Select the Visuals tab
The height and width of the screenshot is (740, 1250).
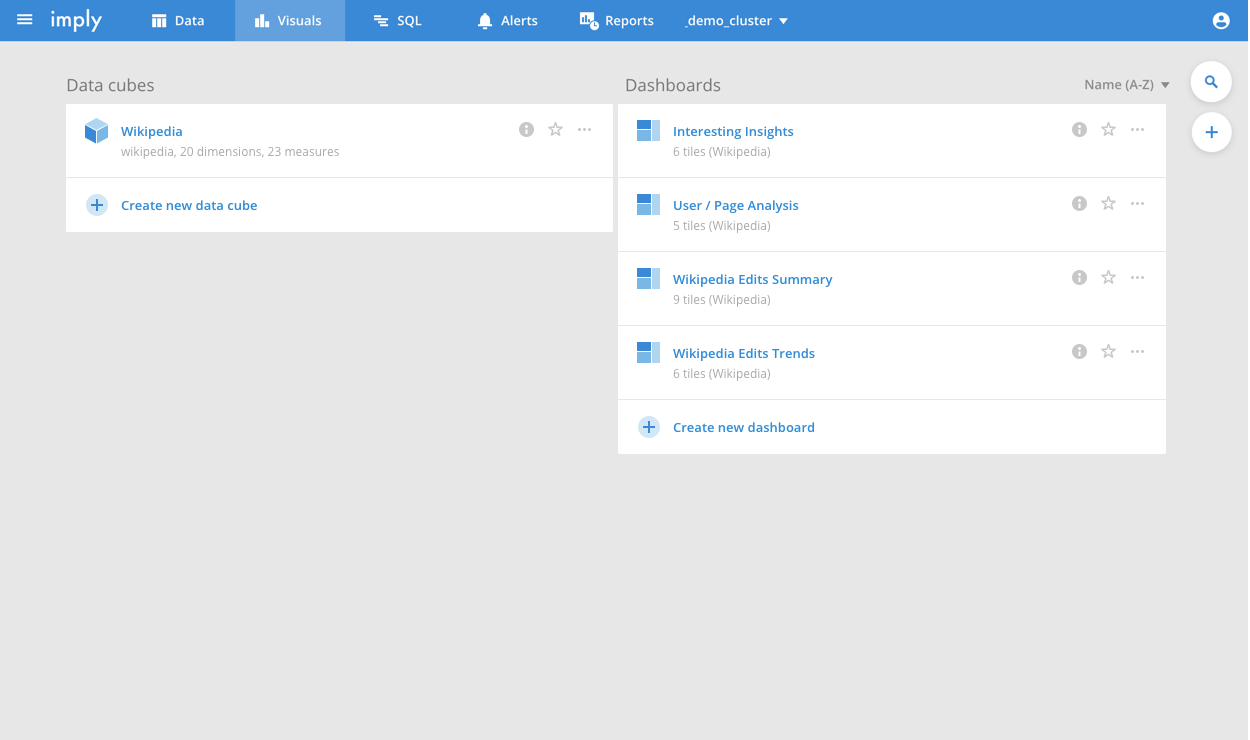(289, 20)
